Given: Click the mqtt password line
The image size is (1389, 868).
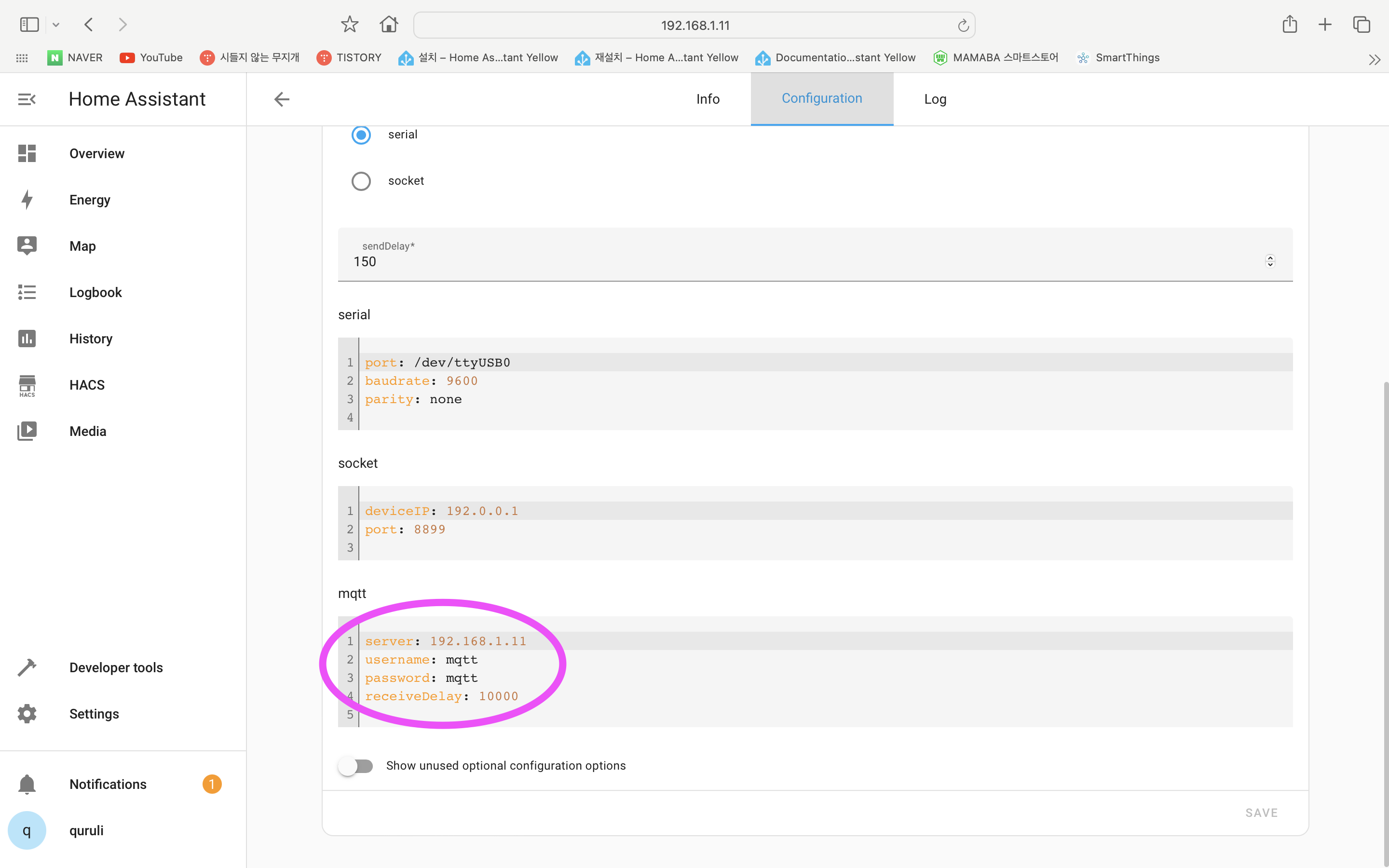Looking at the screenshot, I should tap(825, 678).
